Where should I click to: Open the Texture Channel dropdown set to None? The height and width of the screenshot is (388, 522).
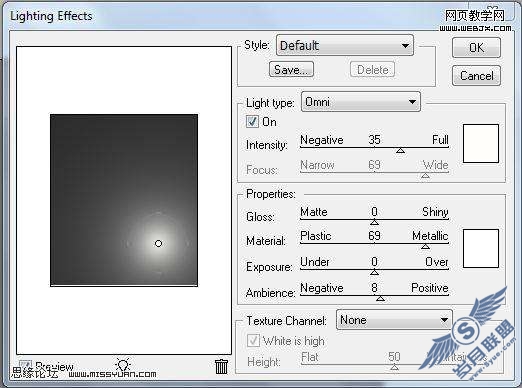pos(394,320)
